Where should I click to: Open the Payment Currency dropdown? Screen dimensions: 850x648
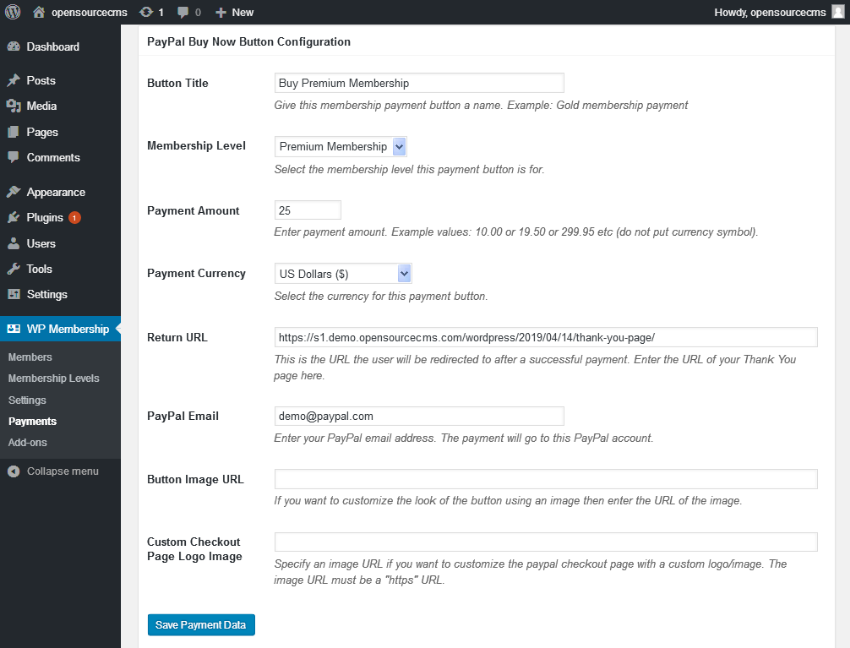tap(343, 273)
